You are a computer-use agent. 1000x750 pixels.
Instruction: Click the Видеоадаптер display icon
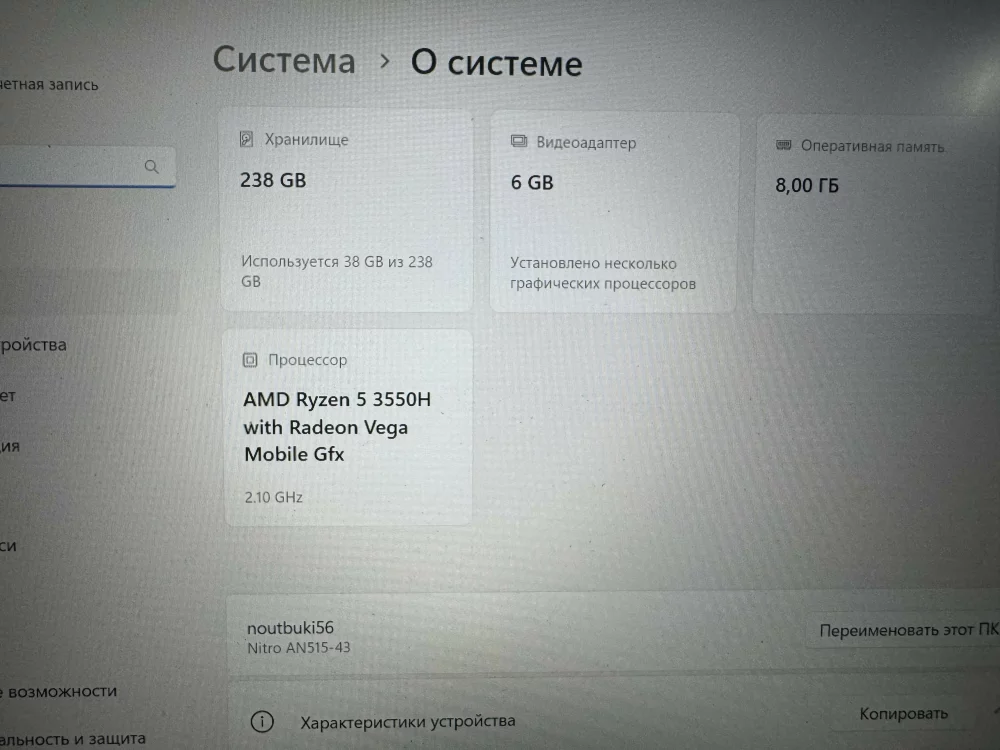click(519, 142)
